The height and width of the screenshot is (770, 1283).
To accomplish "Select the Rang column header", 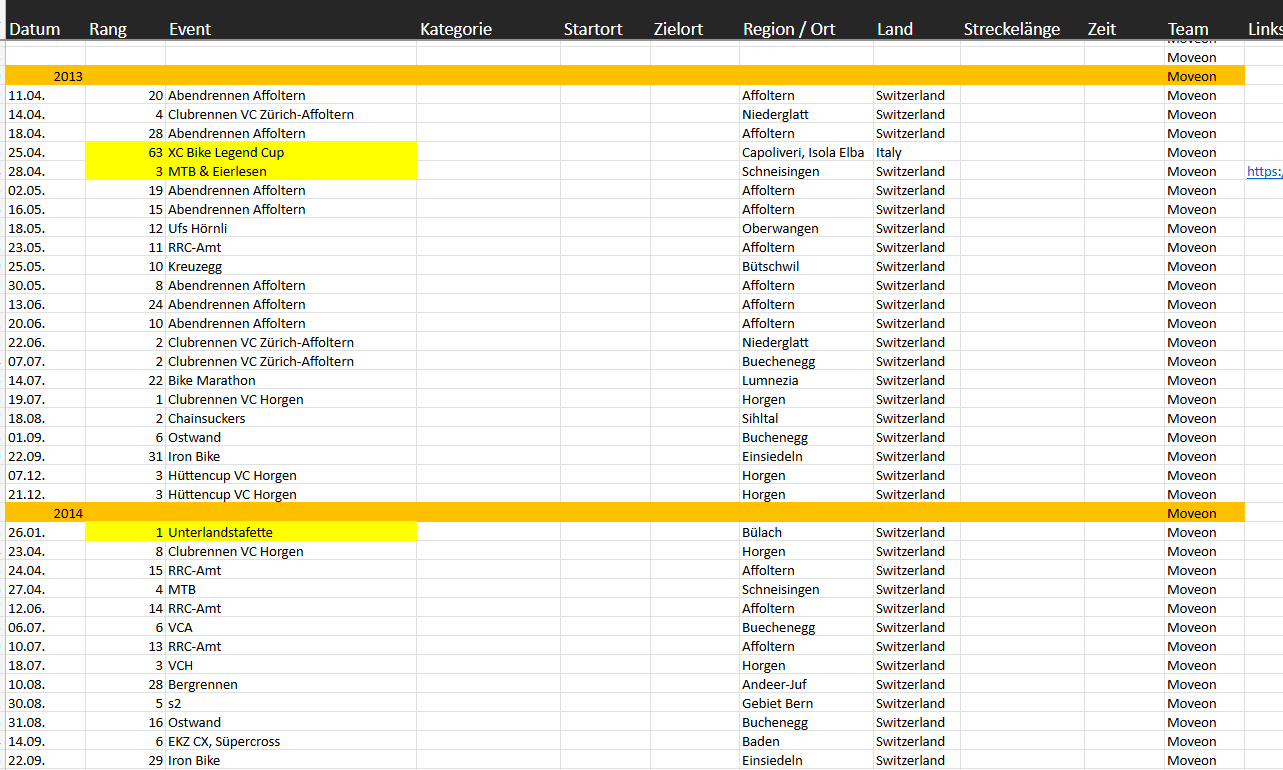I will (x=108, y=29).
